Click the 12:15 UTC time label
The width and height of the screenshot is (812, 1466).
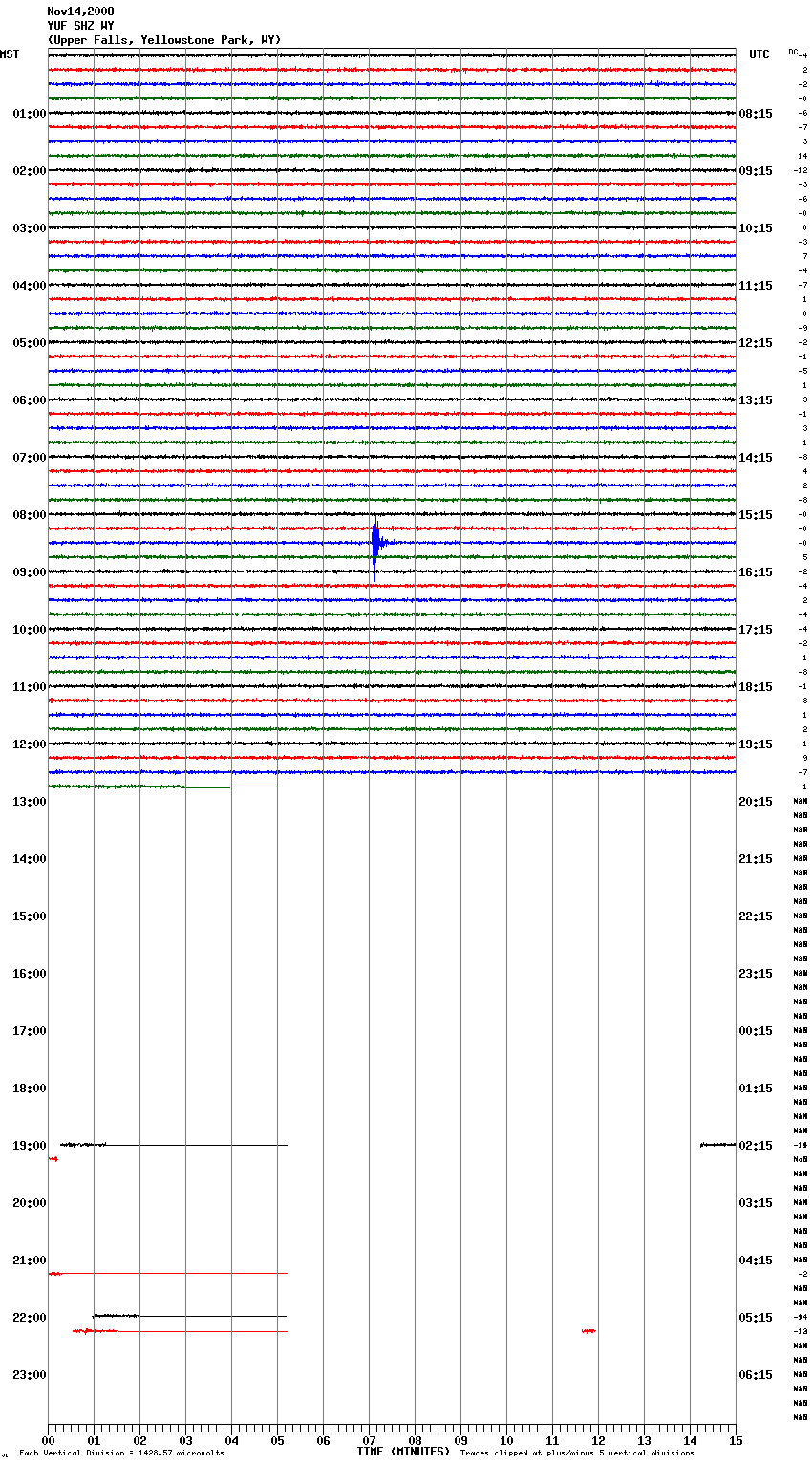point(756,343)
